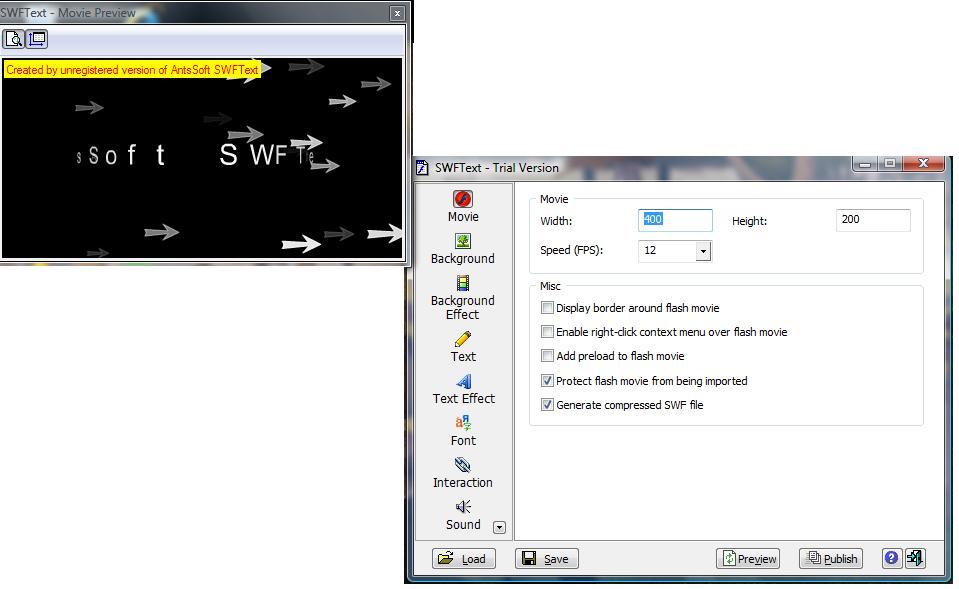
Task: Select the Text section icon
Action: pos(462,340)
